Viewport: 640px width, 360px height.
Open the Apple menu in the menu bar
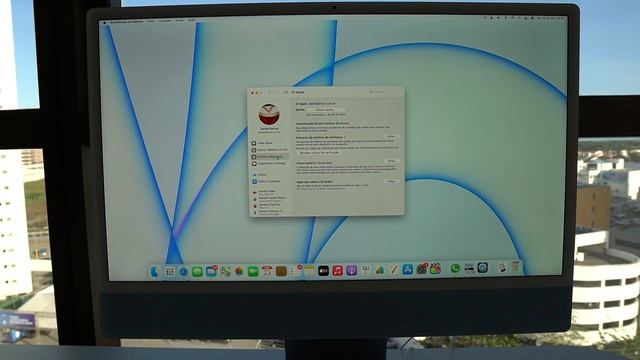coord(105,22)
